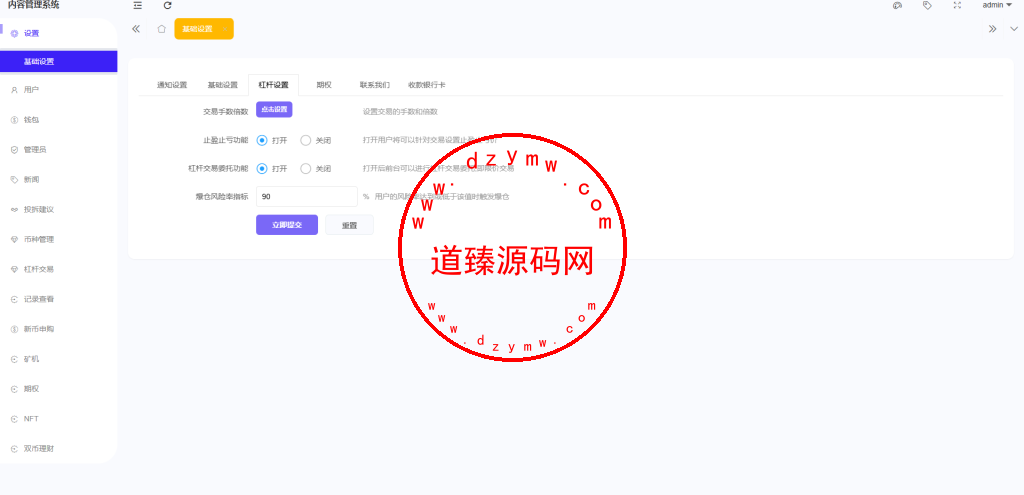Image resolution: width=1024 pixels, height=495 pixels.
Task: Open the 投拆建议 sidebar menu
Action: click(59, 210)
